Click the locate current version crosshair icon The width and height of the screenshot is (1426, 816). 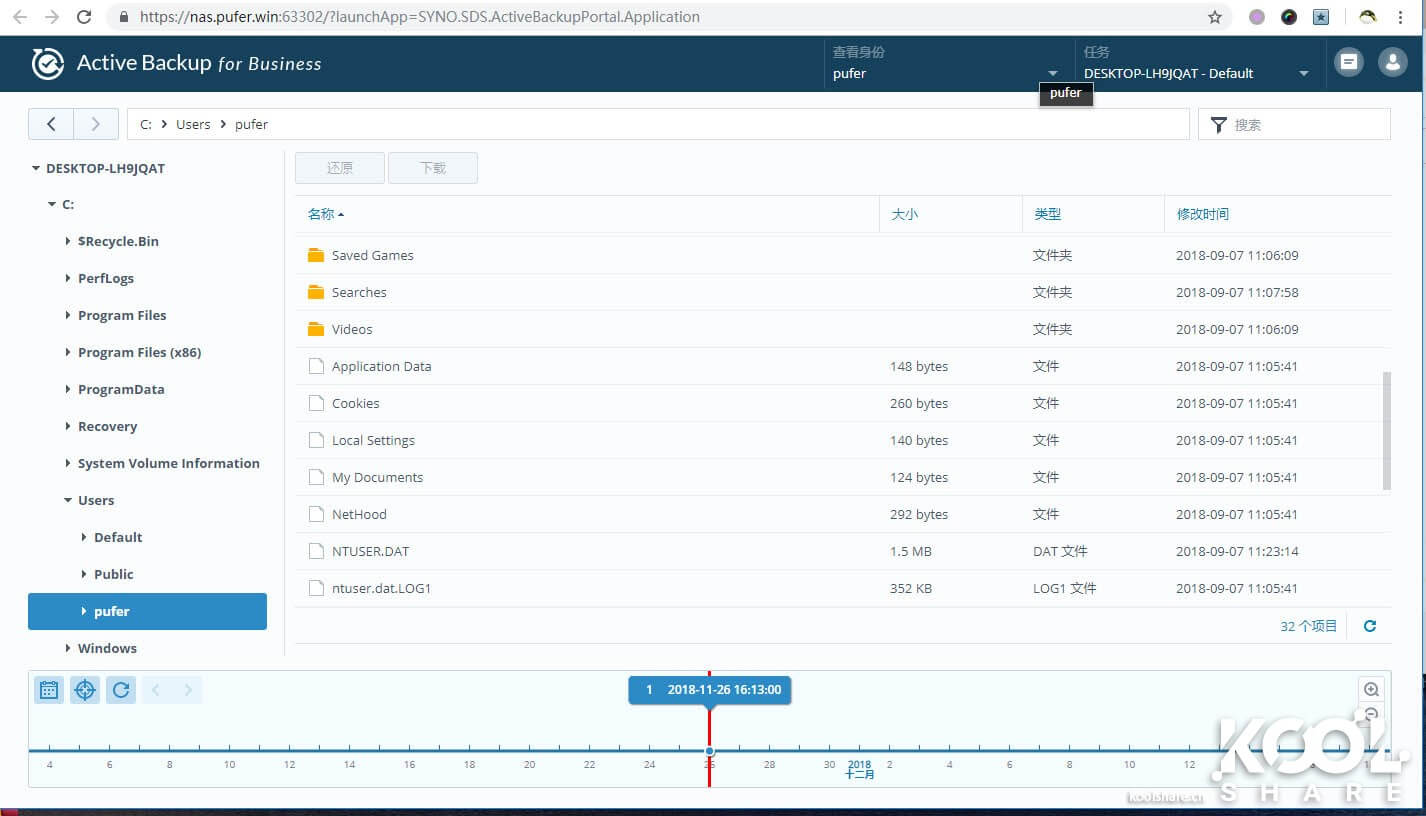coord(85,690)
